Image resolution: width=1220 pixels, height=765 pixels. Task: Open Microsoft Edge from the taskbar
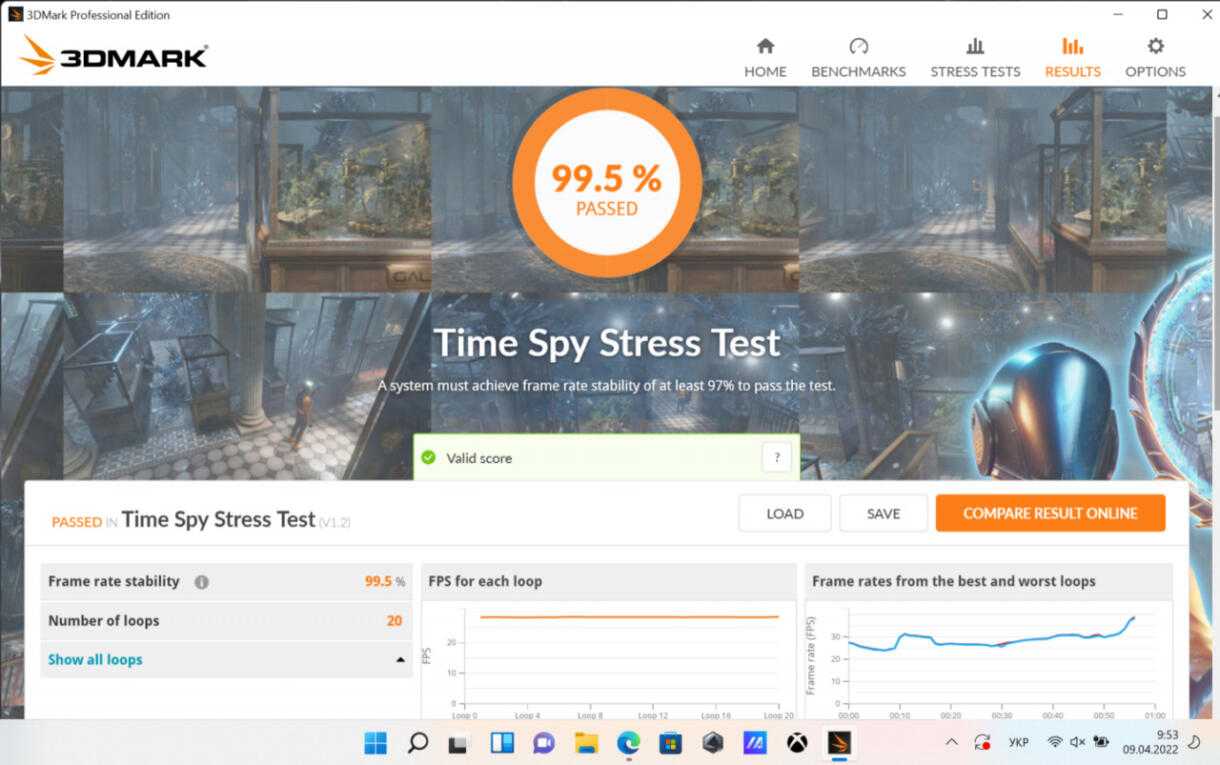tap(628, 742)
